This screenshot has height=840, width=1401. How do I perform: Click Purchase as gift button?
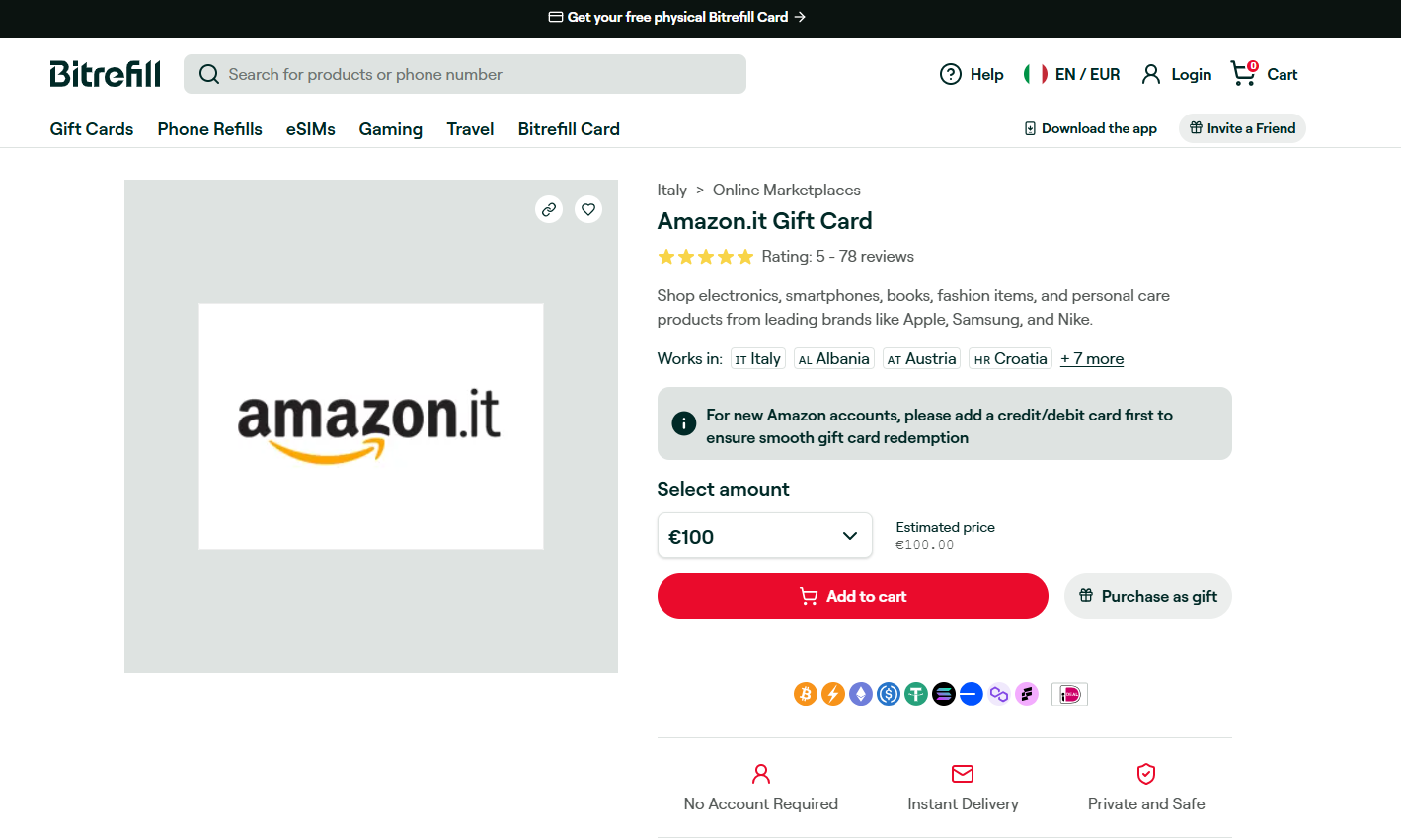pyautogui.click(x=1148, y=596)
